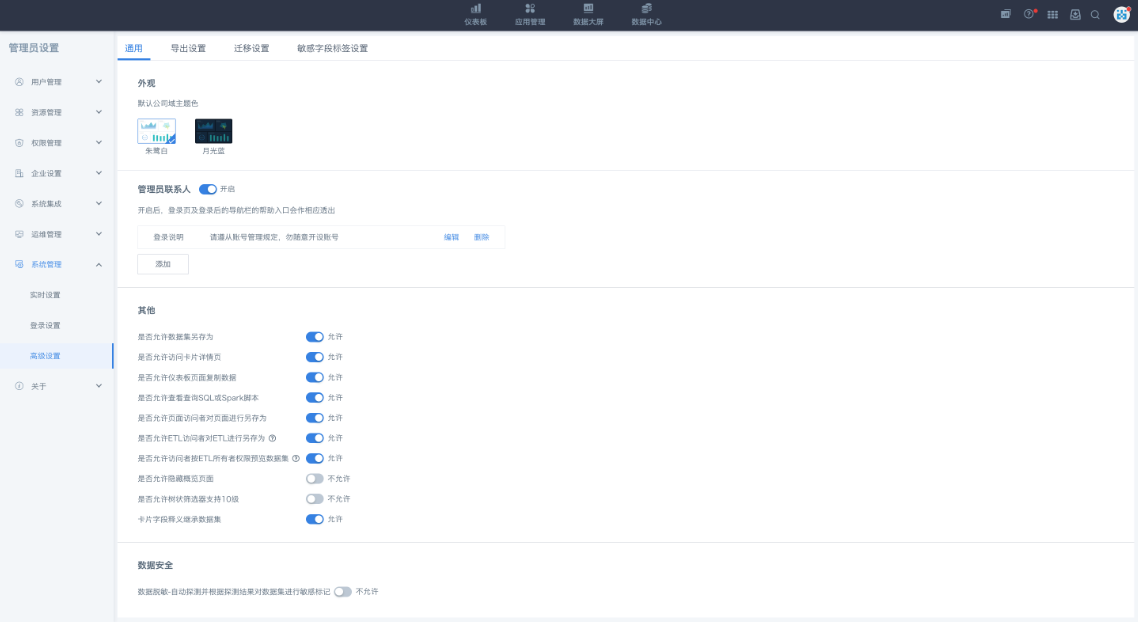Click 编辑 link for 登录说明 row
Screen dimensions: 1138x622
[x=451, y=237]
